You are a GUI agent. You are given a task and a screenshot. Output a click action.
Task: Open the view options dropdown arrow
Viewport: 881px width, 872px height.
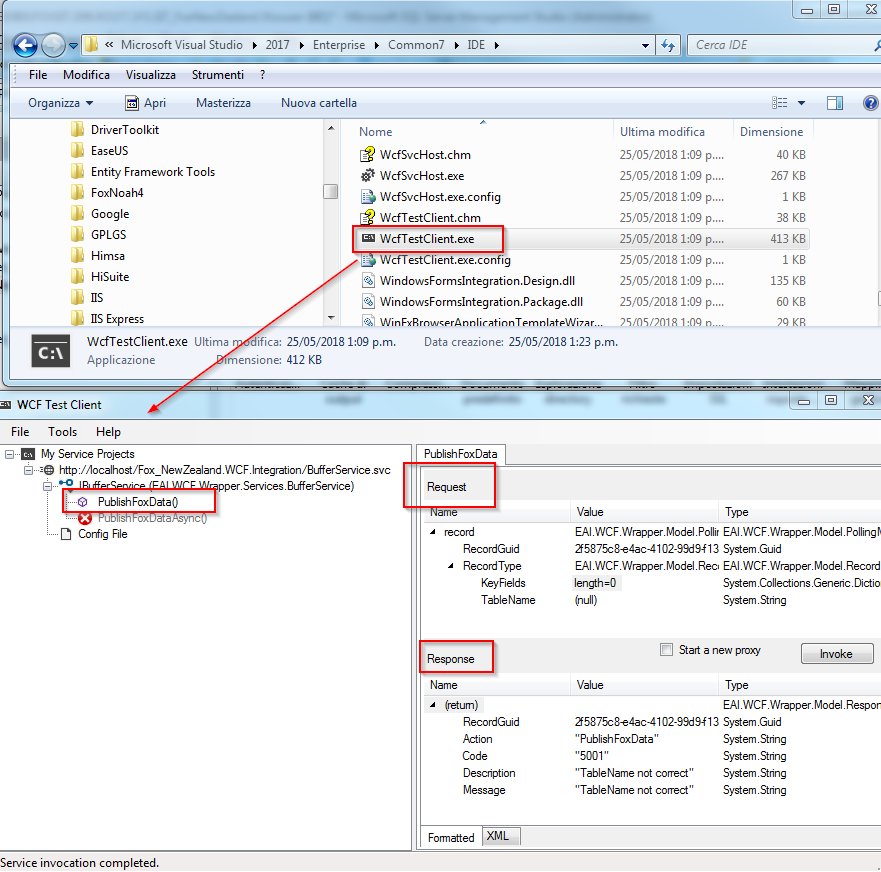[801, 104]
